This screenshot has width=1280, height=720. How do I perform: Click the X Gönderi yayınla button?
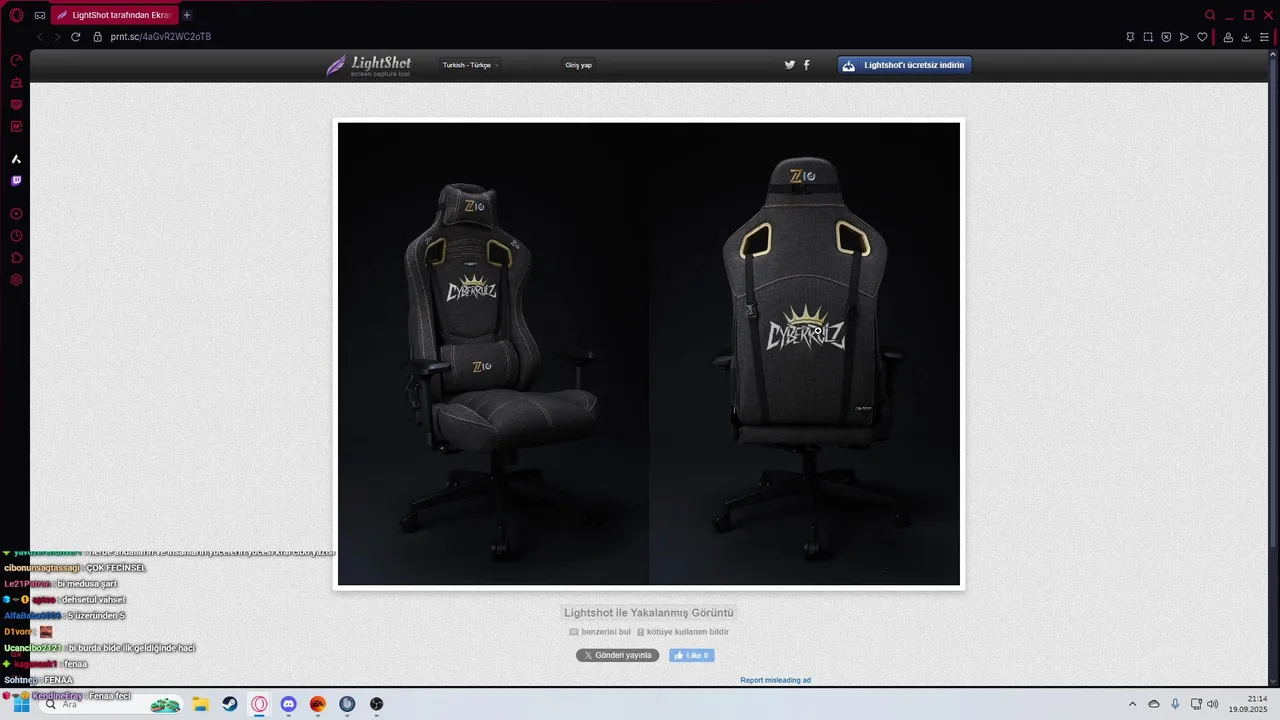(x=617, y=656)
